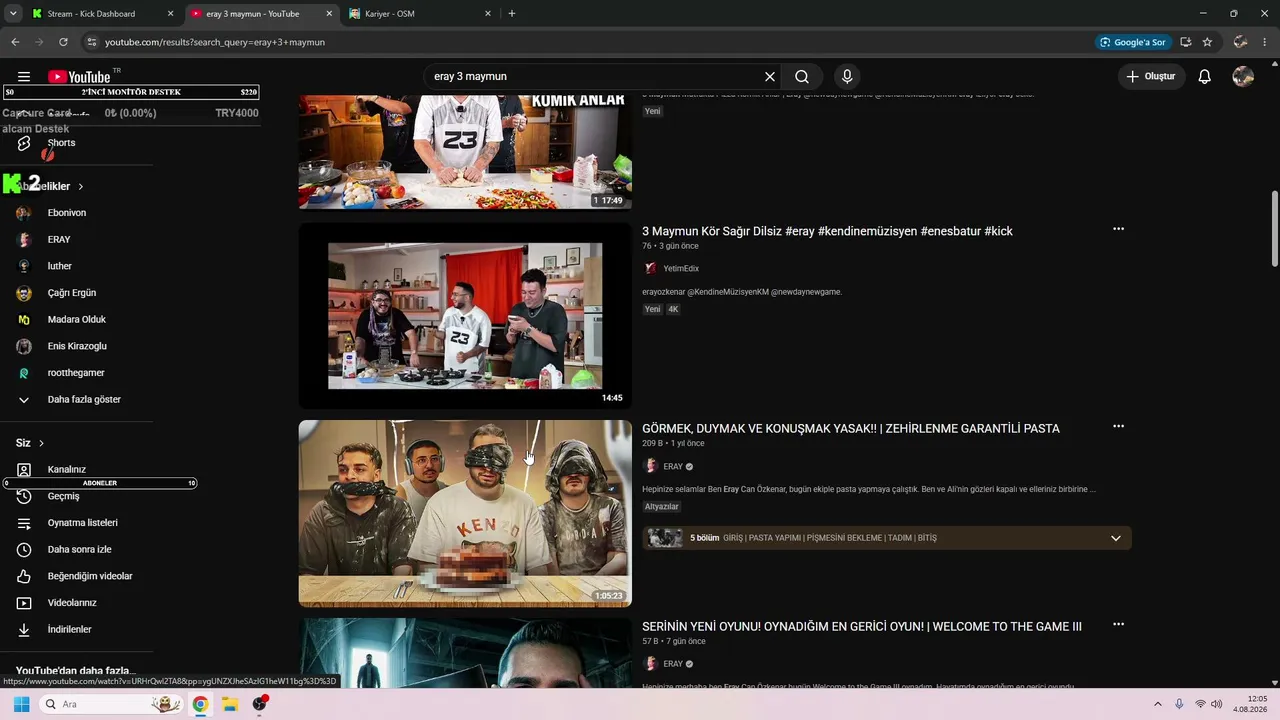Run the search with the magnifier button
The image size is (1280, 720).
(x=802, y=77)
